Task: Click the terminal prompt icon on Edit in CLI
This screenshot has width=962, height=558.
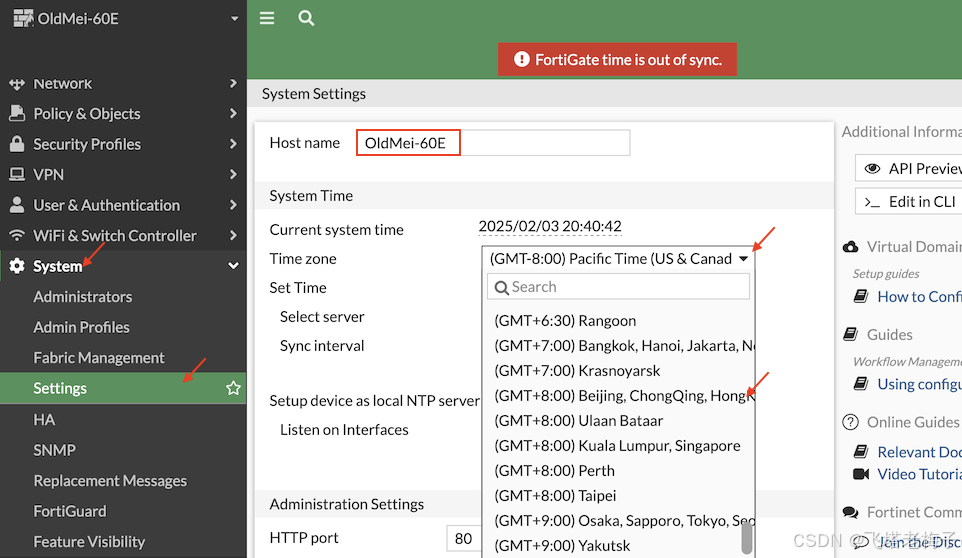Action: click(x=872, y=202)
